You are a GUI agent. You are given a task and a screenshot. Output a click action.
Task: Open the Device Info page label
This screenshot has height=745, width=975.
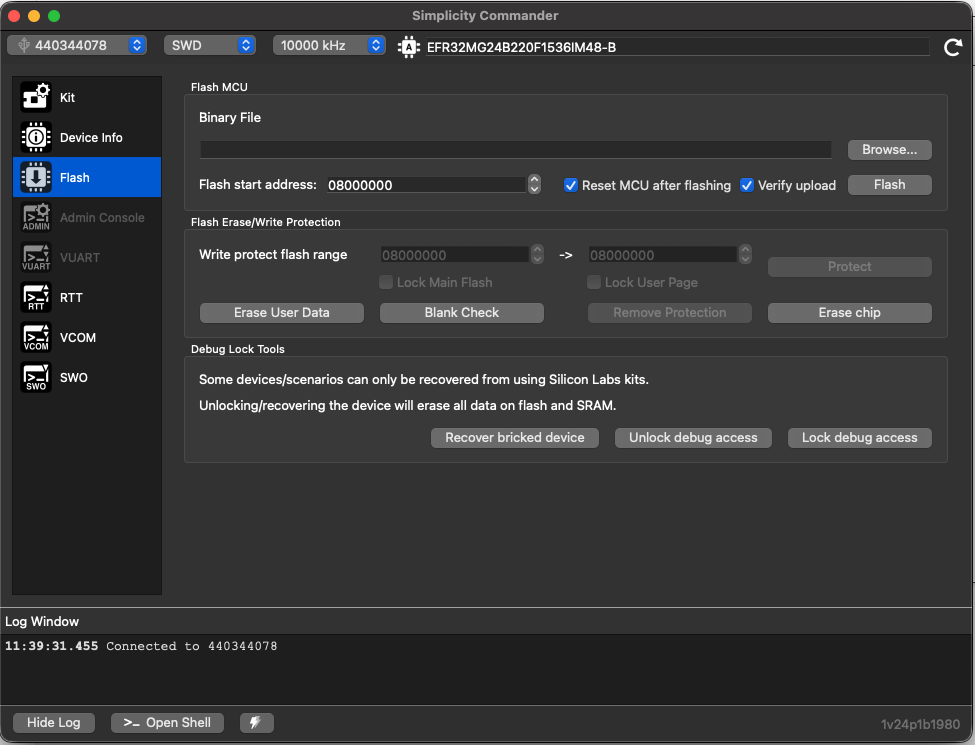click(91, 137)
